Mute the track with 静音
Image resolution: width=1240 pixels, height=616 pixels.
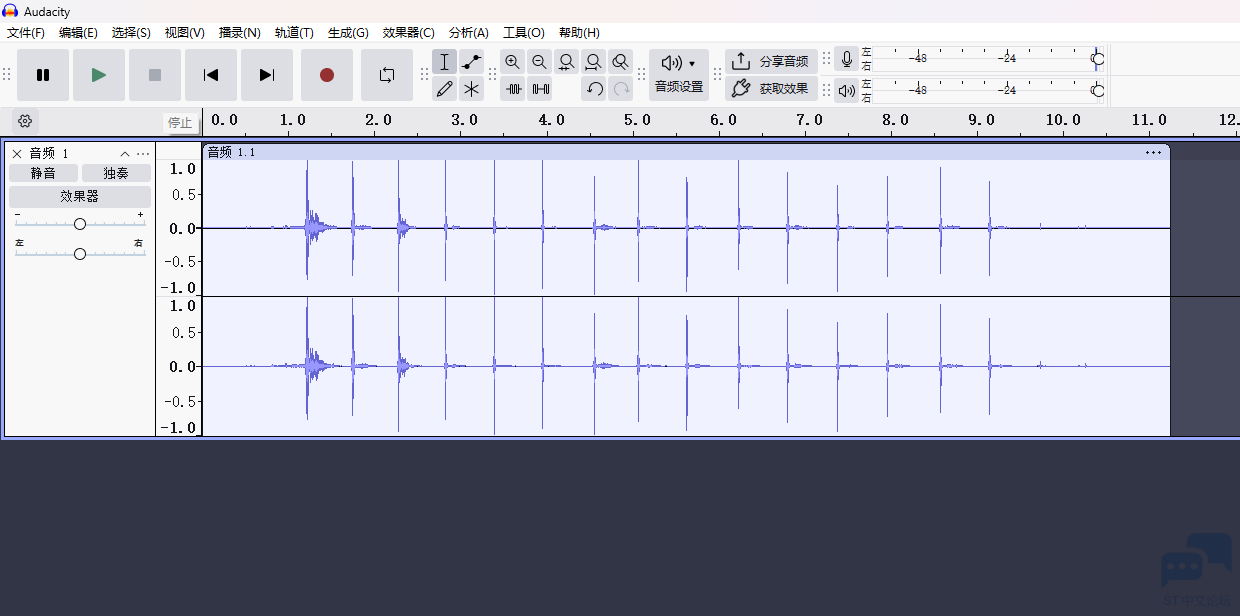point(43,173)
